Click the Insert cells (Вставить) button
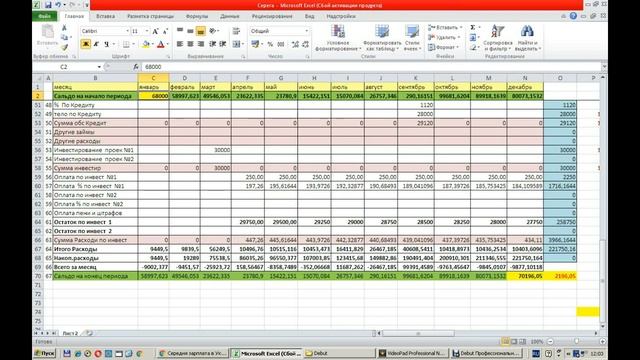This screenshot has width=640, height=360. [x=445, y=27]
